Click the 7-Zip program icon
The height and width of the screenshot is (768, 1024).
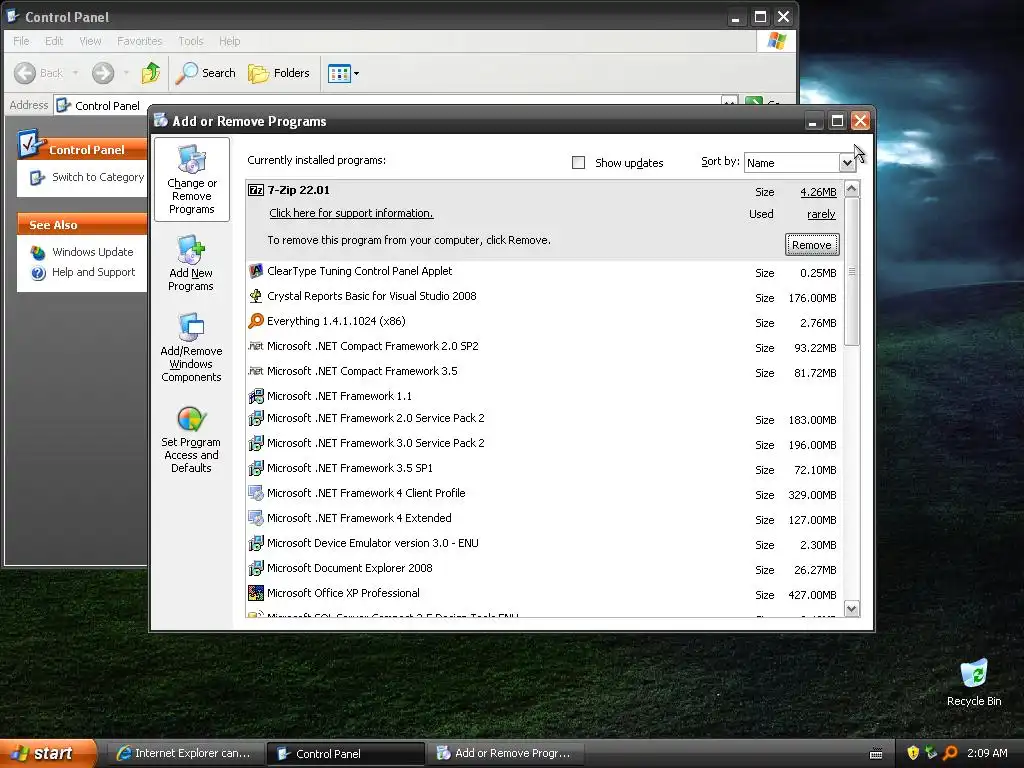click(256, 190)
